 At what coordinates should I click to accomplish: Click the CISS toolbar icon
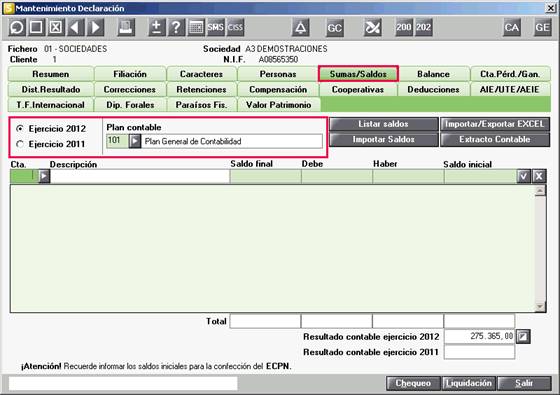click(x=235, y=28)
